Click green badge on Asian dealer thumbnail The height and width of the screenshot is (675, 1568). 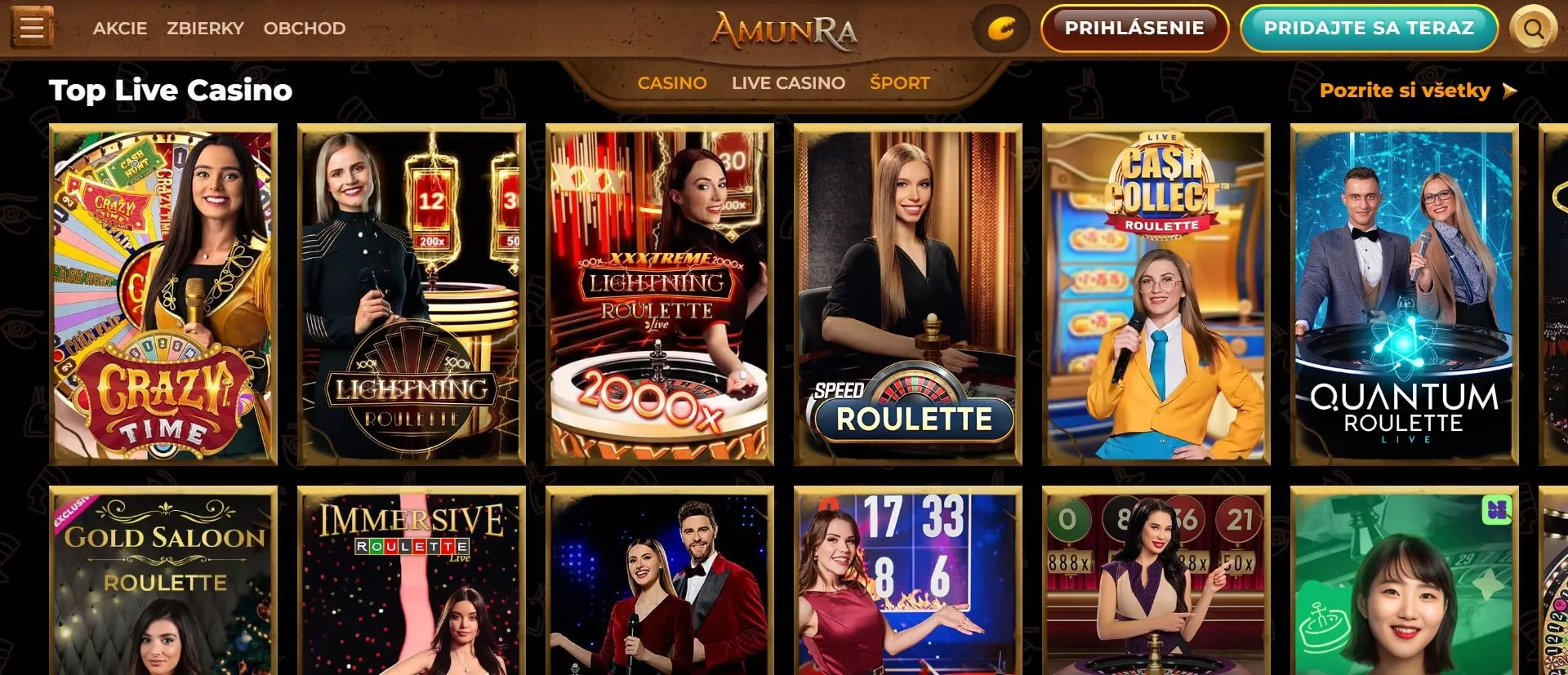pyautogui.click(x=1497, y=510)
